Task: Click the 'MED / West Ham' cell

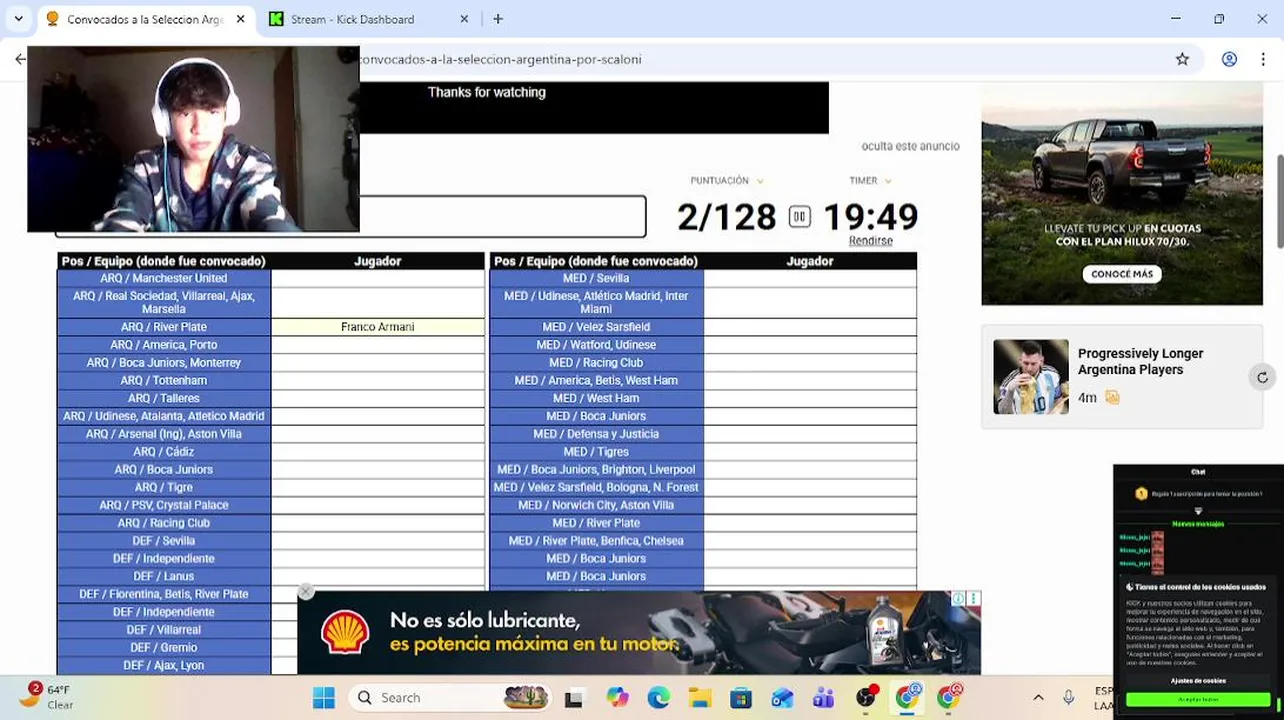Action: pyautogui.click(x=596, y=398)
